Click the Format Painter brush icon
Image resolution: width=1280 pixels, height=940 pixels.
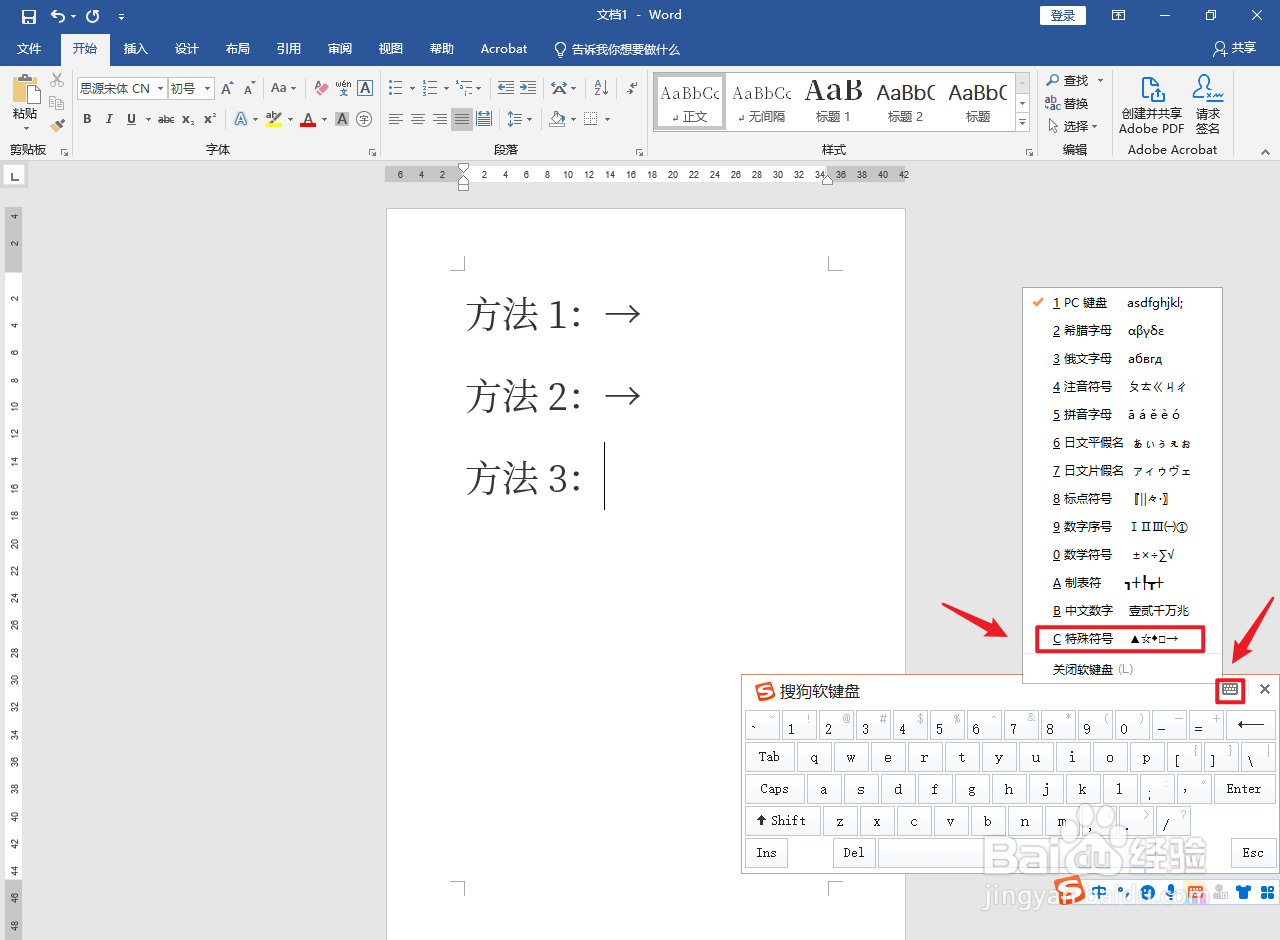57,124
